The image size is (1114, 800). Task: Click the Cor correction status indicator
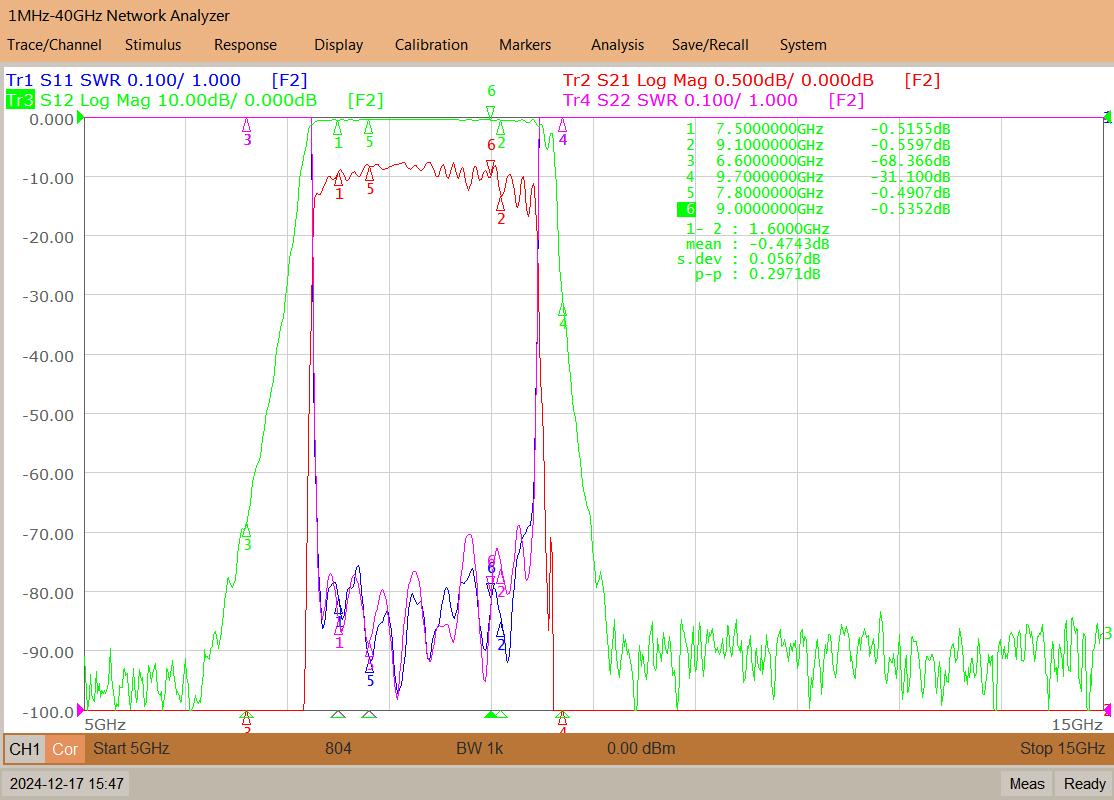pos(65,749)
